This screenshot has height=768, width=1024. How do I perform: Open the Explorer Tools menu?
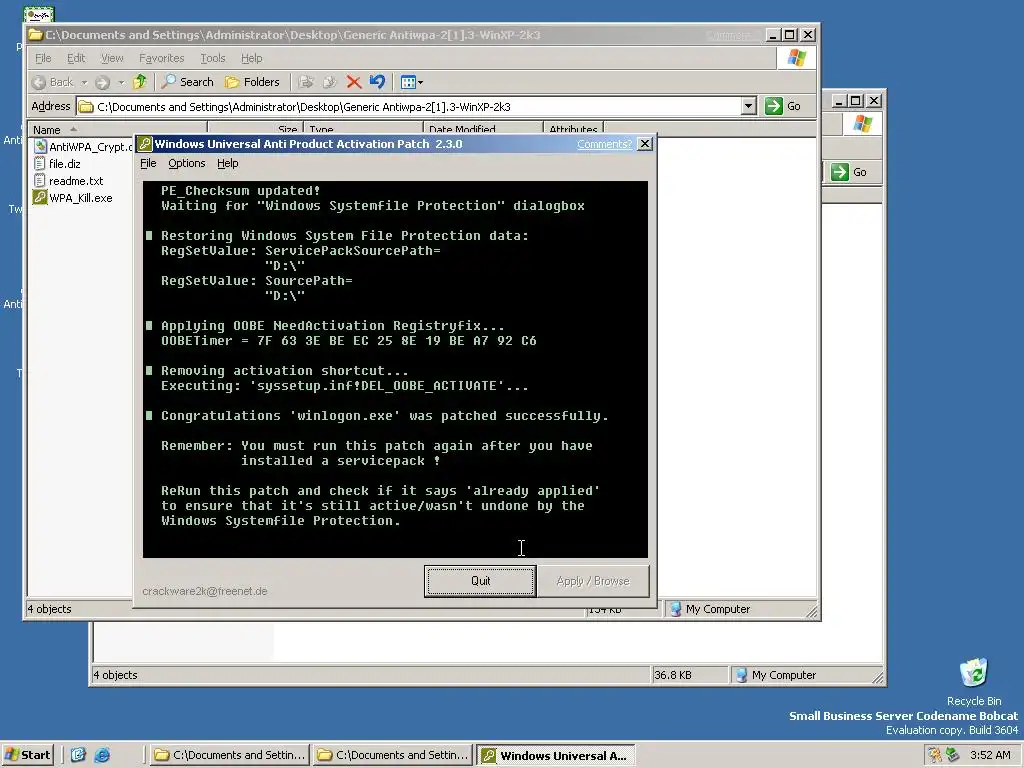[212, 58]
